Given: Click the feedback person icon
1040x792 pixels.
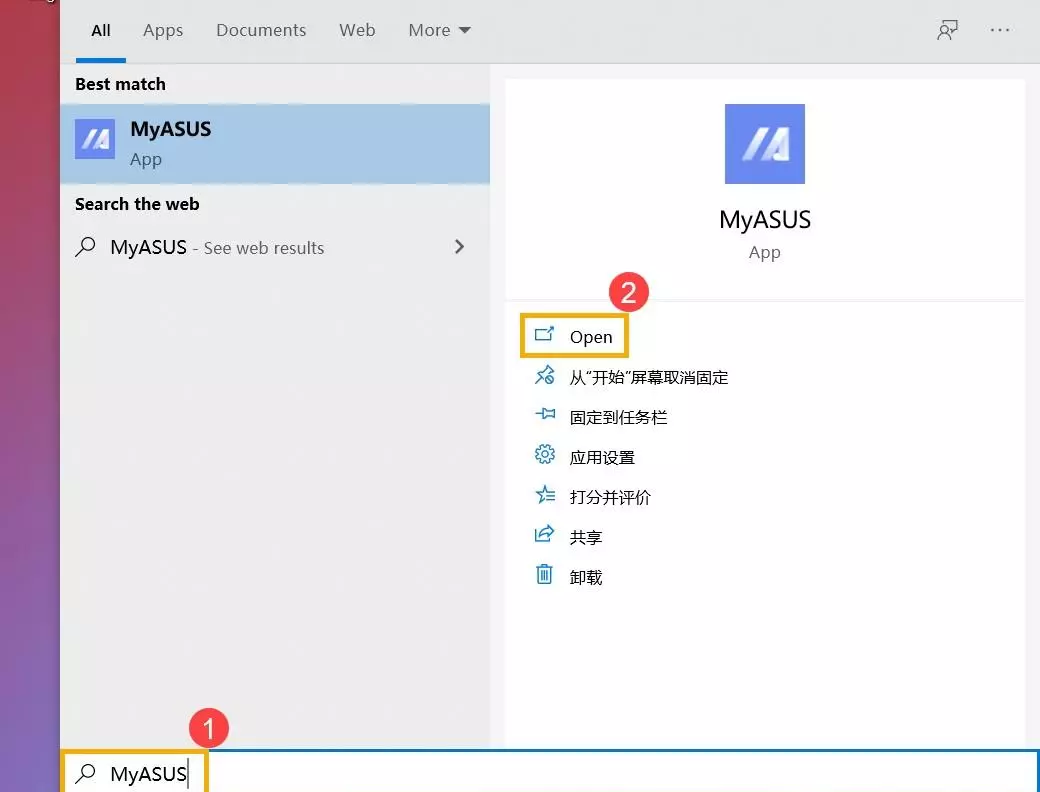Looking at the screenshot, I should (x=946, y=30).
